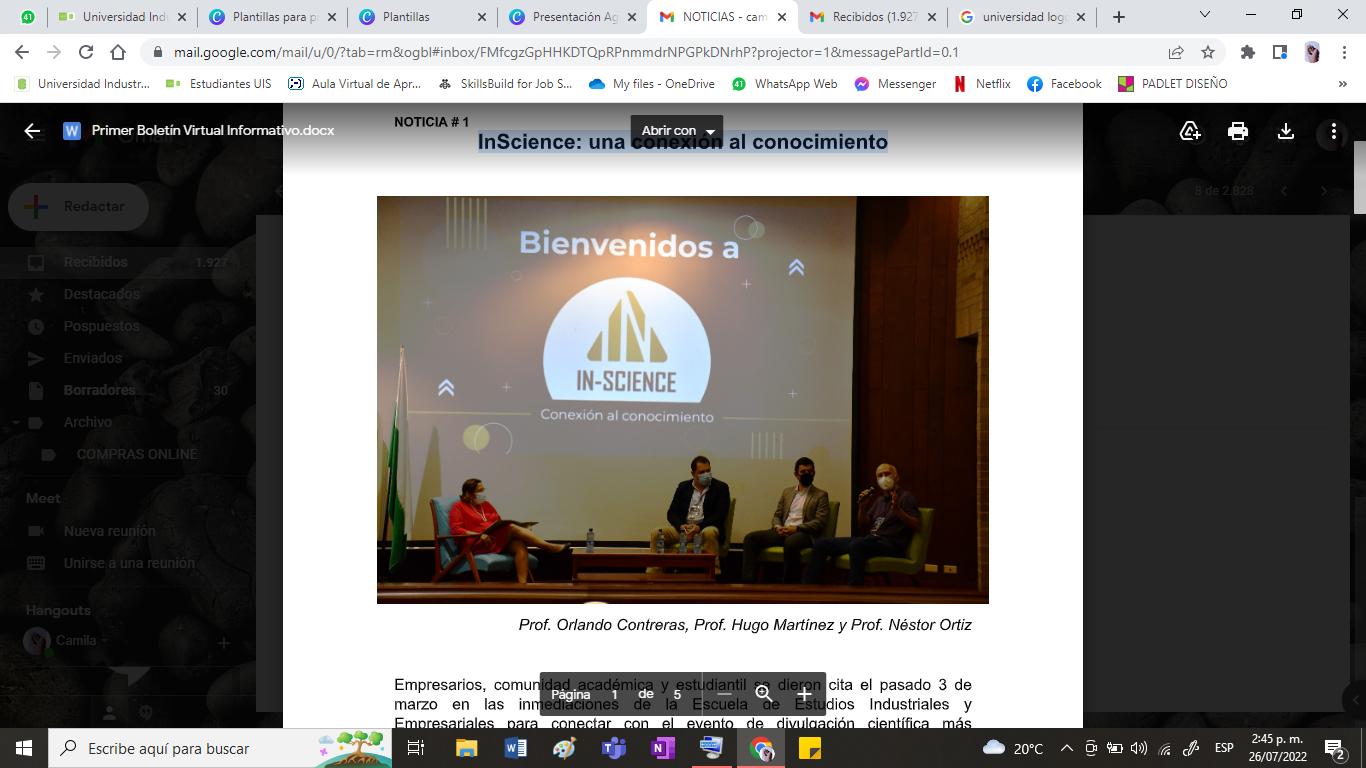Add file to Google Drive

[1190, 131]
